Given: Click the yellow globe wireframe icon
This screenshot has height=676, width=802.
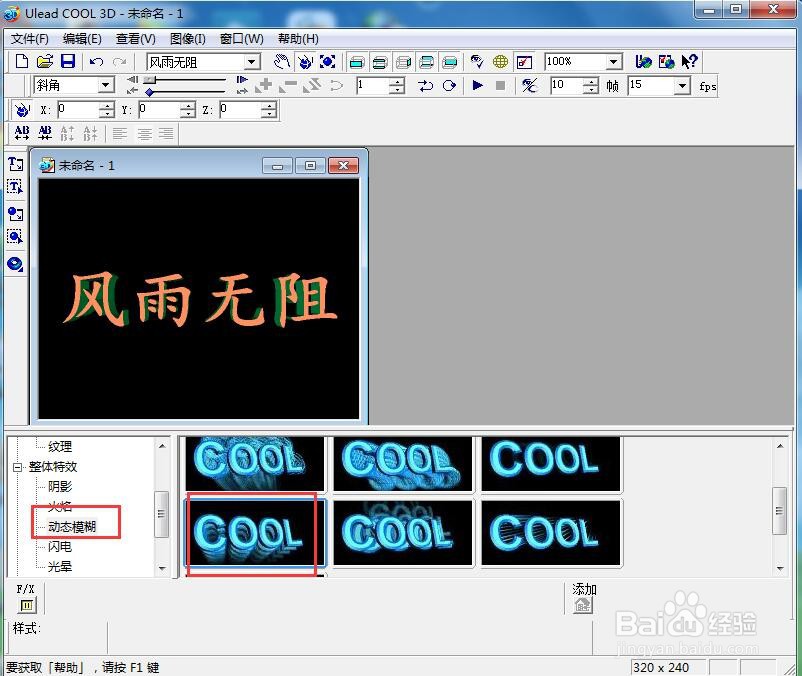Looking at the screenshot, I should [500, 62].
